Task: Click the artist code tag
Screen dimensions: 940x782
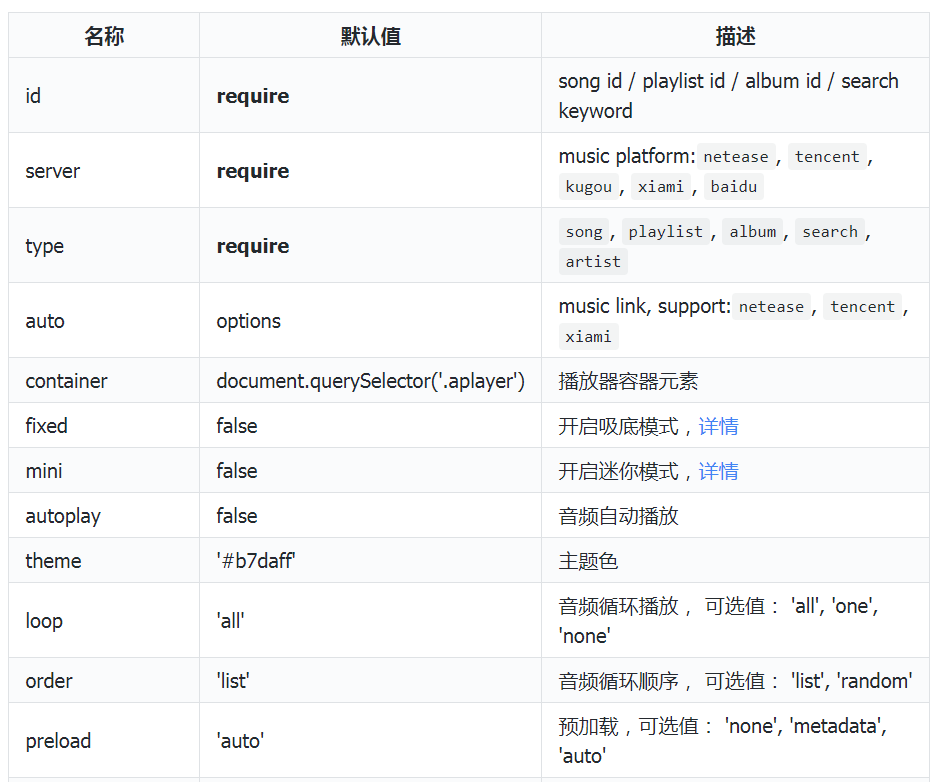Action: pos(593,262)
